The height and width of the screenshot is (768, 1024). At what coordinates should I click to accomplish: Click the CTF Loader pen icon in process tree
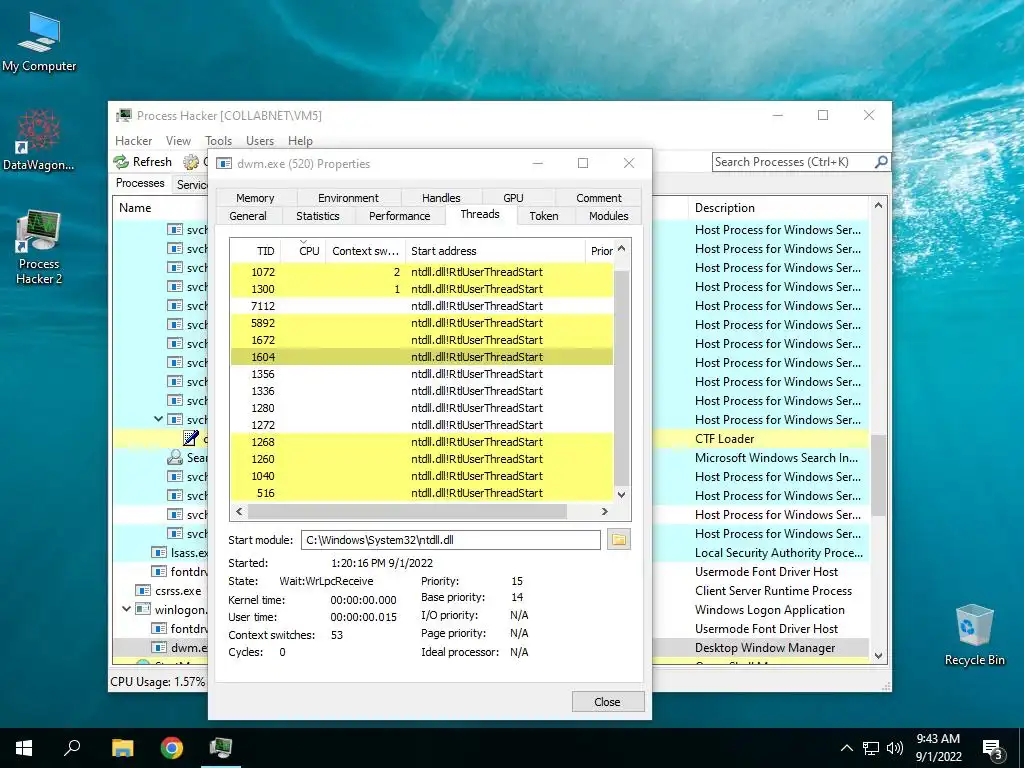point(191,438)
